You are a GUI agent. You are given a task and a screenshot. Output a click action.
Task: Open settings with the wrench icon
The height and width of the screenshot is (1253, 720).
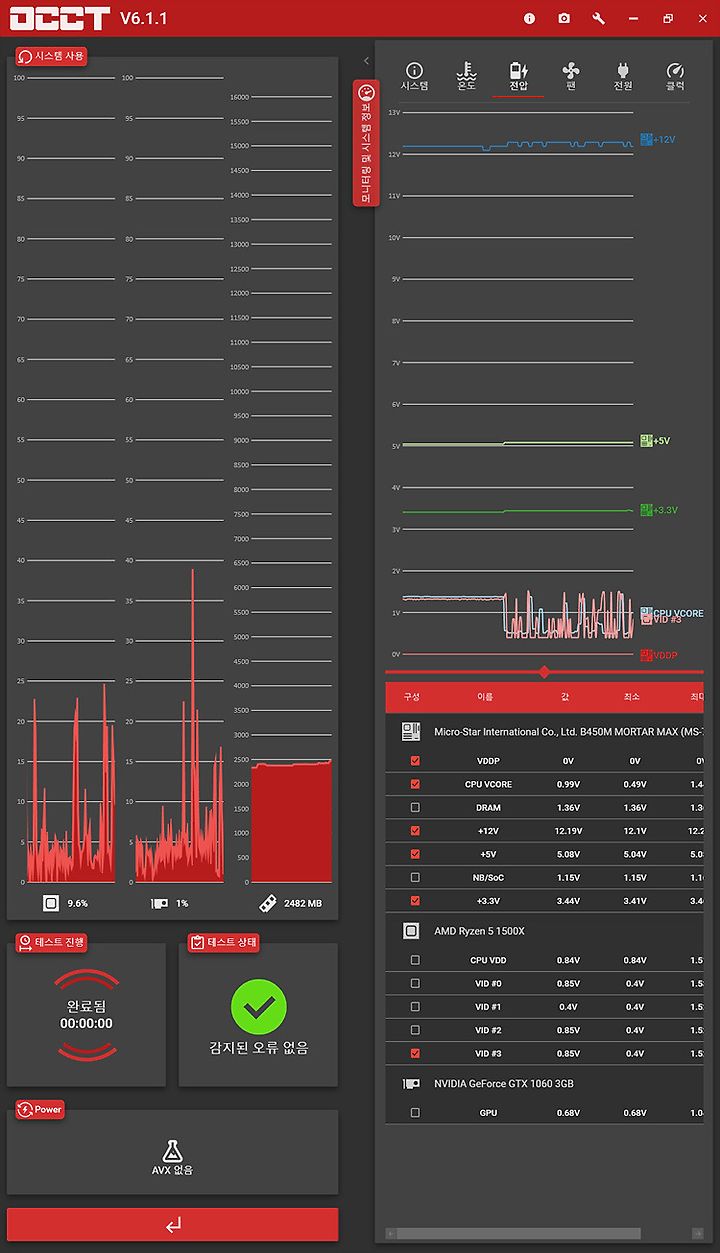598,18
